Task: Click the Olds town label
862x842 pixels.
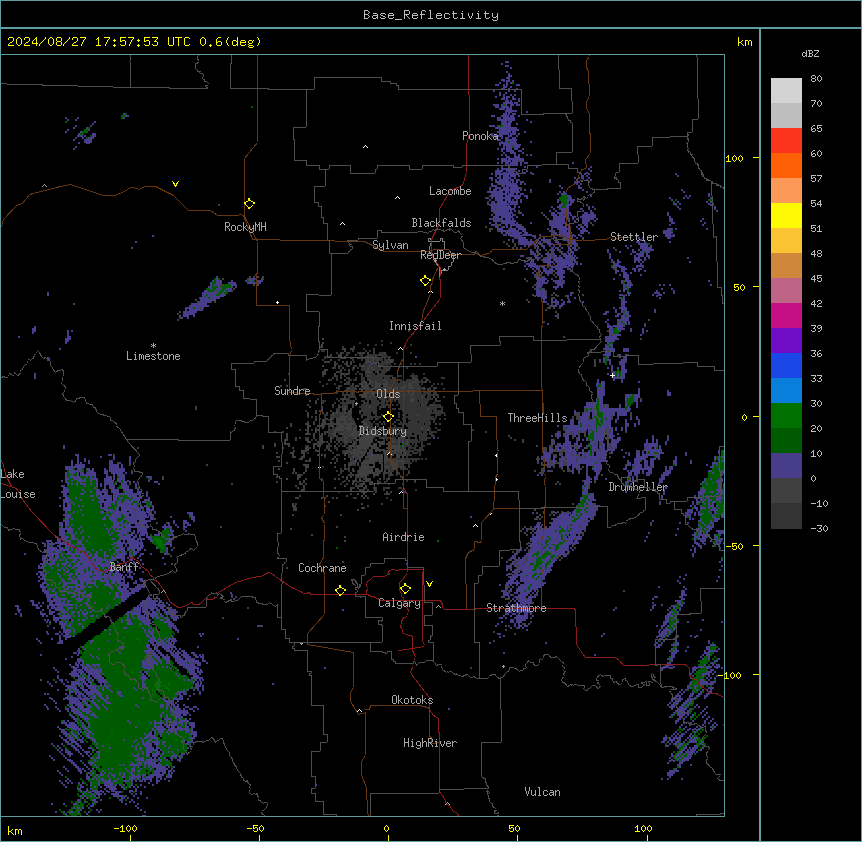Action: pyautogui.click(x=388, y=394)
